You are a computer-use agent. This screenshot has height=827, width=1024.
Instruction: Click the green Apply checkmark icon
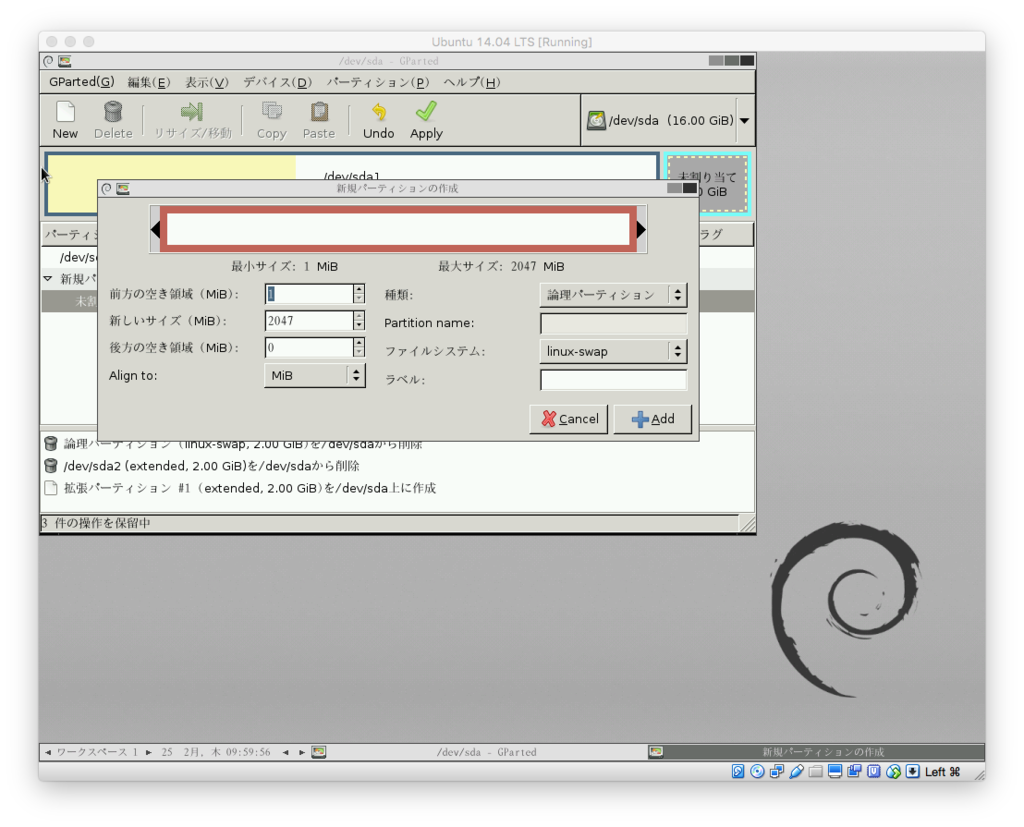(426, 111)
